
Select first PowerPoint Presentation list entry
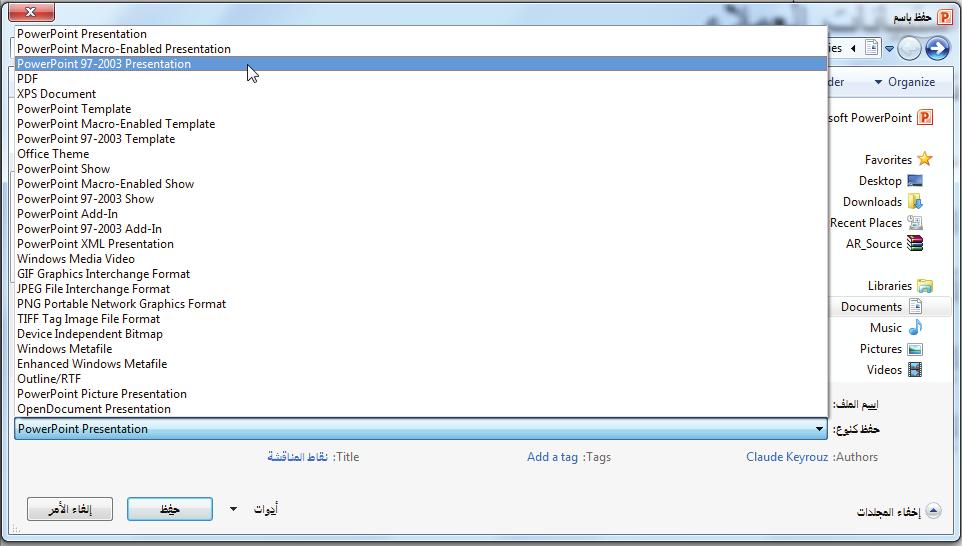[421, 34]
